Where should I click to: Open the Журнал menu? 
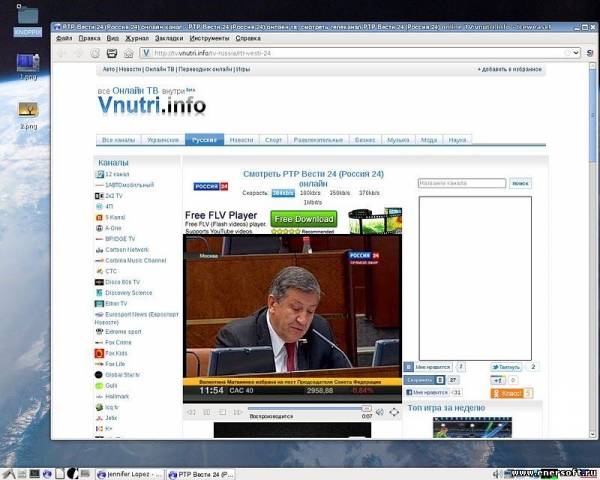click(137, 38)
